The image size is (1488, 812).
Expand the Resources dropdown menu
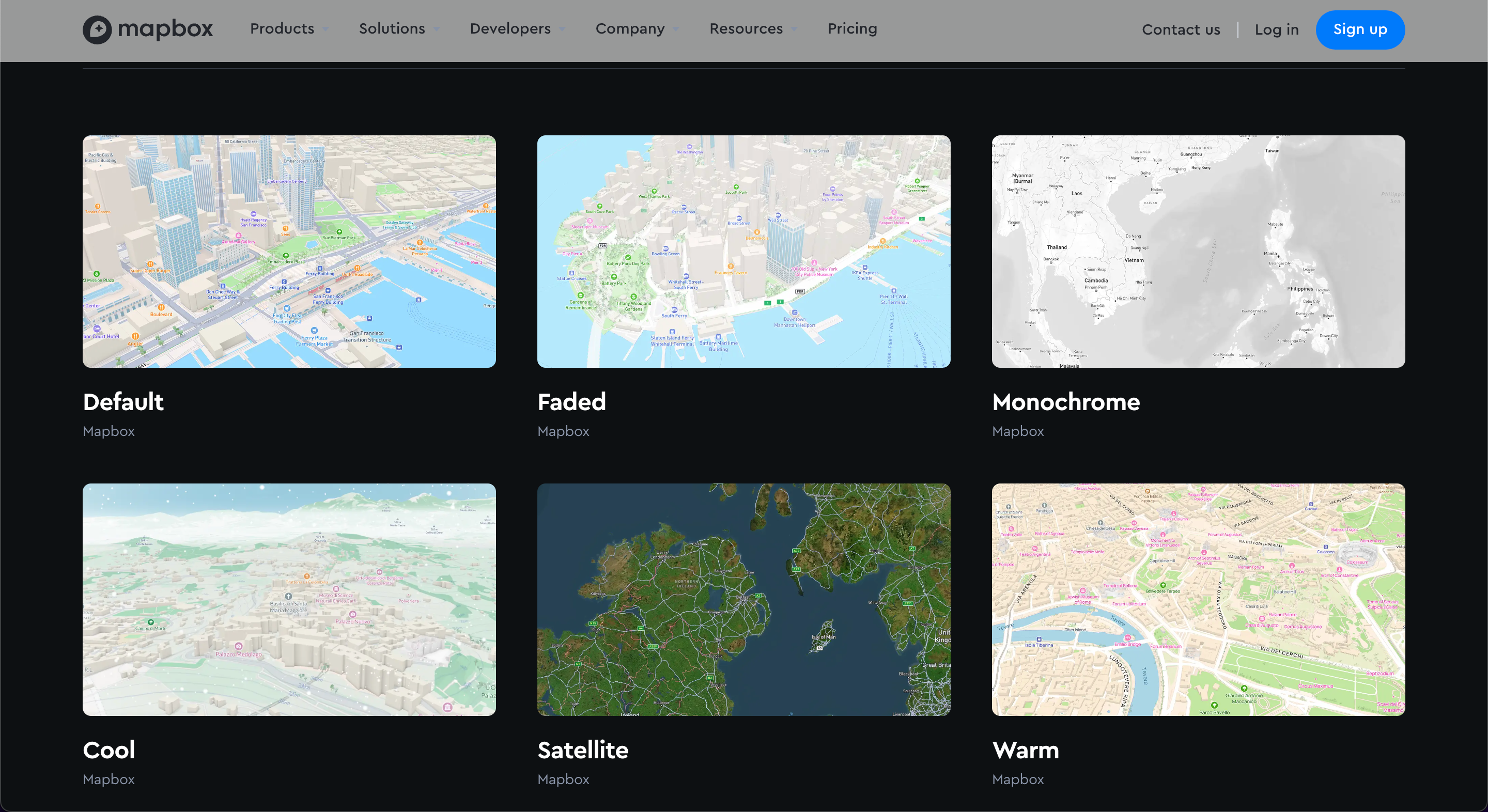[x=746, y=29]
